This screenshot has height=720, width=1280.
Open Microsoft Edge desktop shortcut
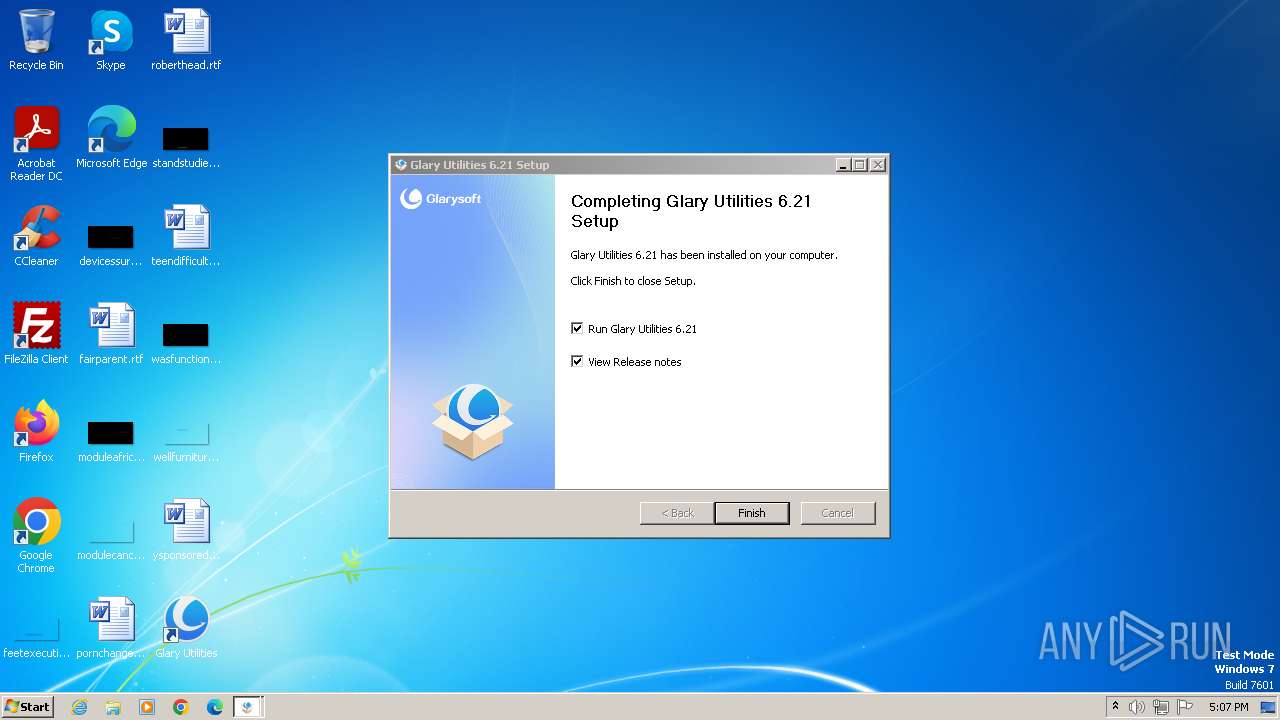tap(111, 138)
